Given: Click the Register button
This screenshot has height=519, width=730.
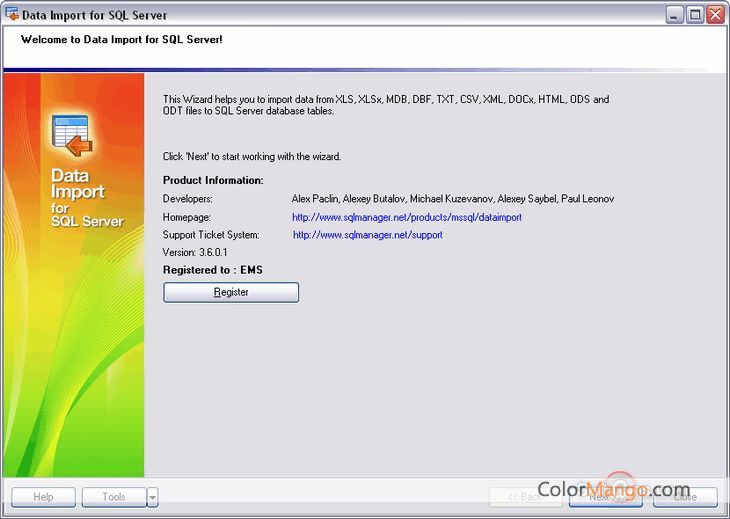Looking at the screenshot, I should (231, 292).
